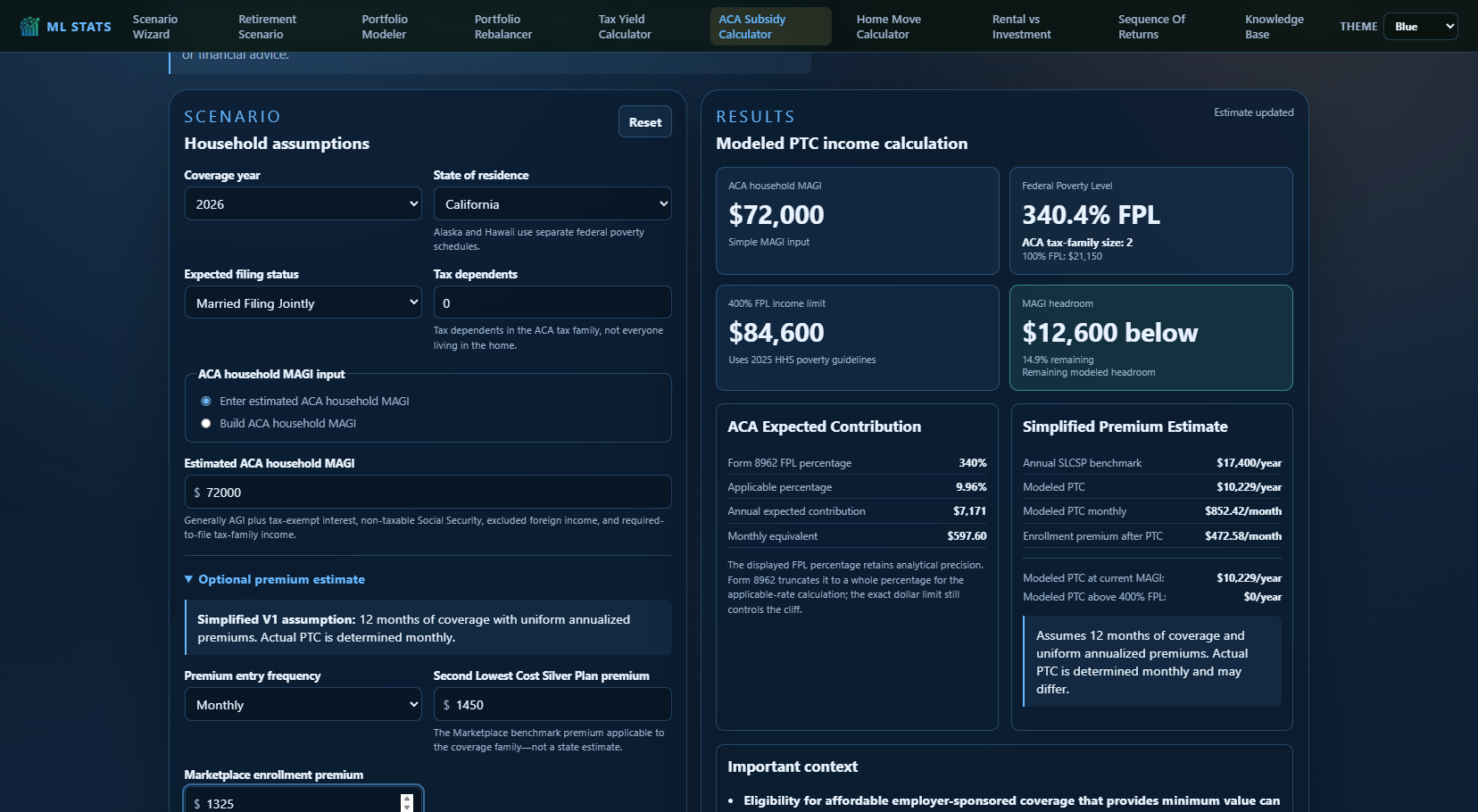Click the Marketplace enrollment premium field
This screenshot has height=812, width=1478.
[303, 801]
